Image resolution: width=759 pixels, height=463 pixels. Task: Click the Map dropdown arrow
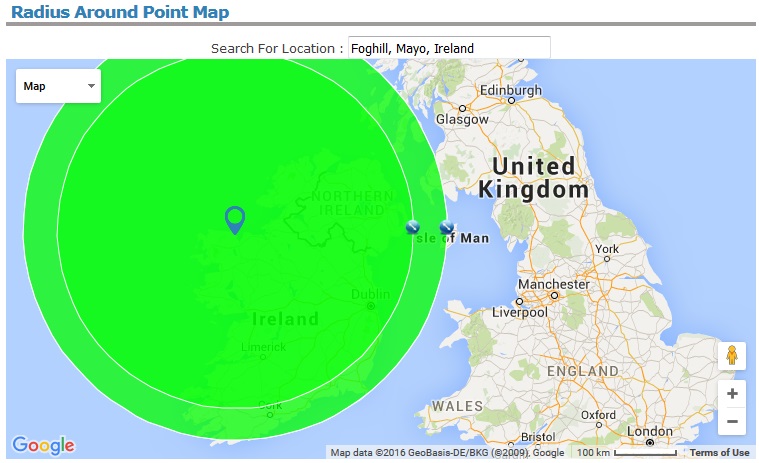(92, 87)
